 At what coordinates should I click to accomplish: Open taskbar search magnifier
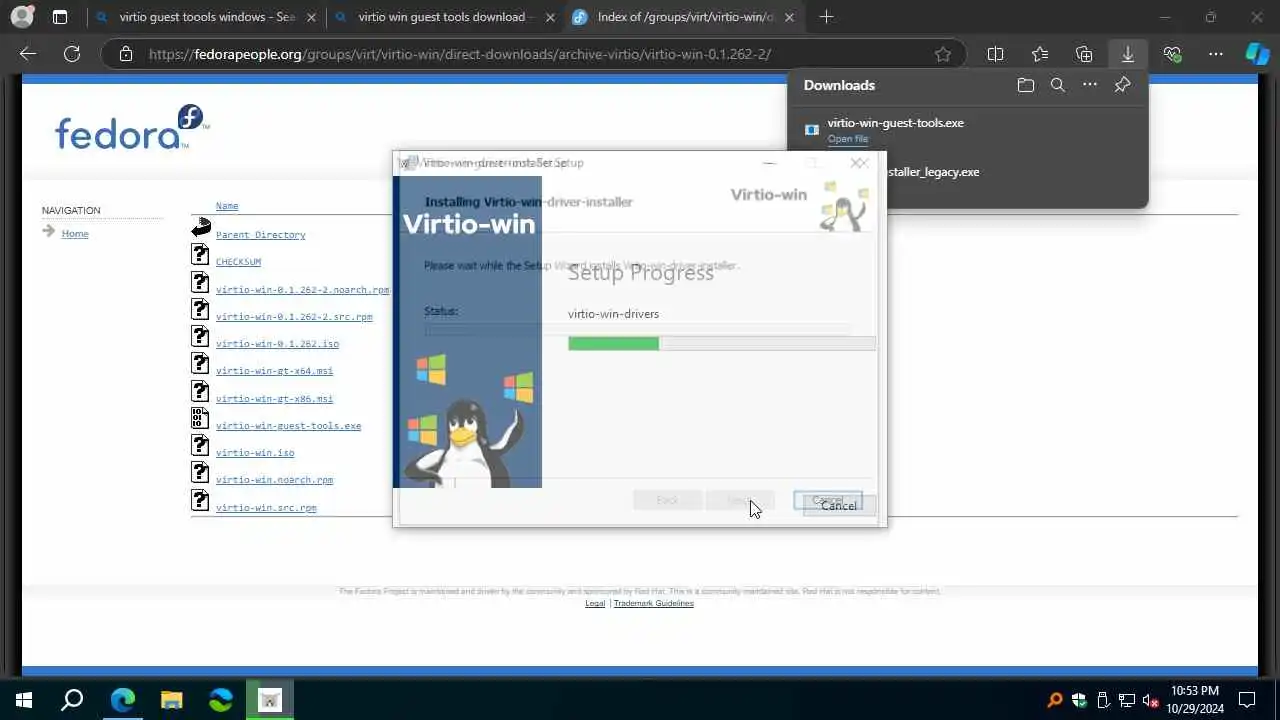coord(72,700)
